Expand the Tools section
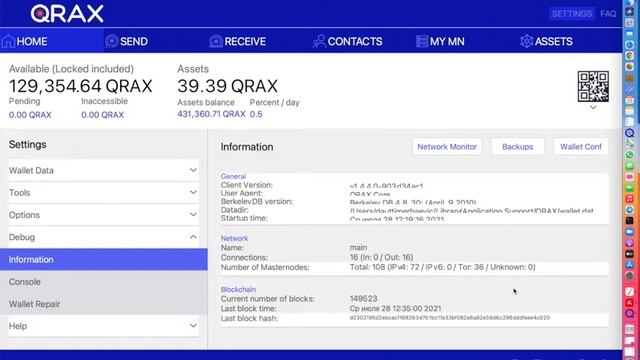This screenshot has width=640, height=360. 104,193
